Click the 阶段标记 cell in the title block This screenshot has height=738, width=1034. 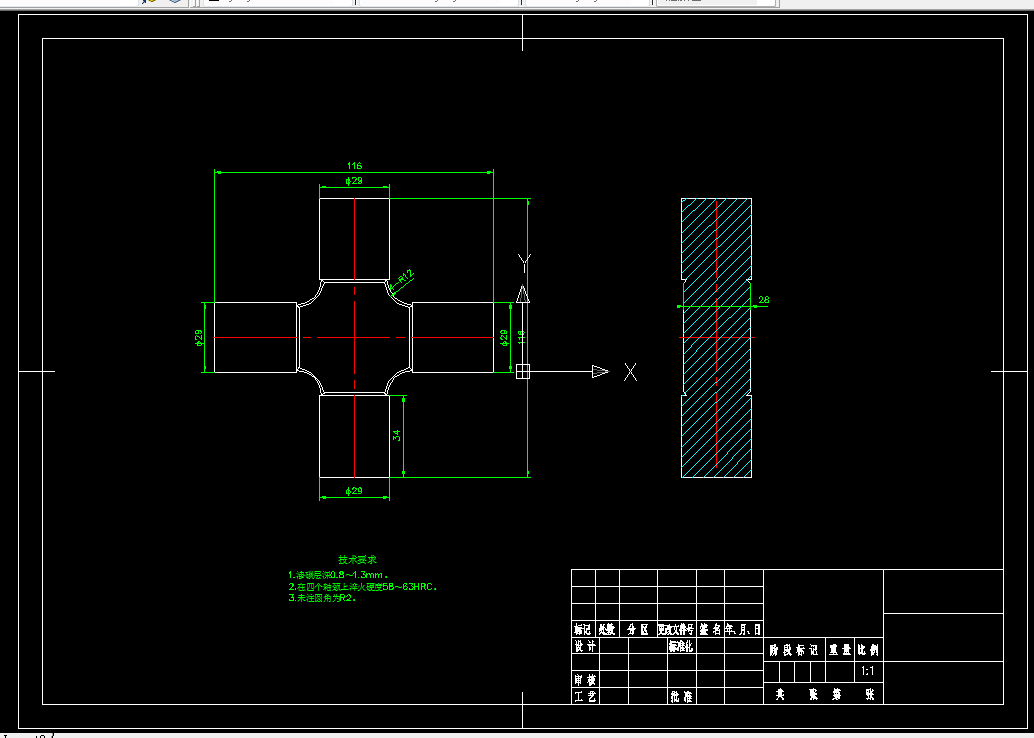[795, 650]
